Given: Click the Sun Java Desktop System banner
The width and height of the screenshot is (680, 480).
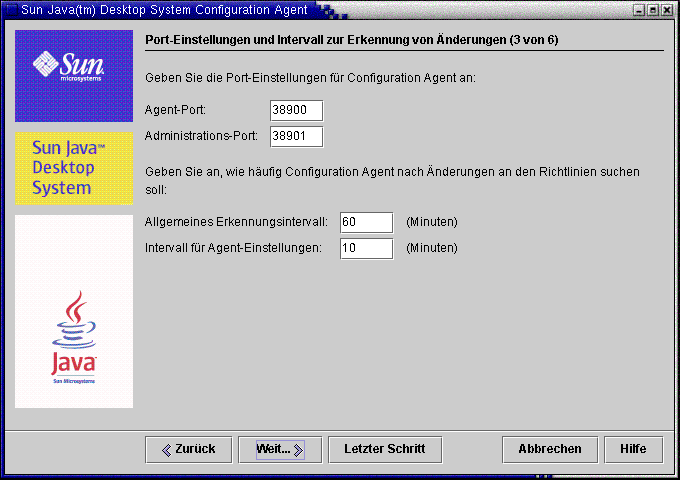Looking at the screenshot, I should [x=74, y=168].
